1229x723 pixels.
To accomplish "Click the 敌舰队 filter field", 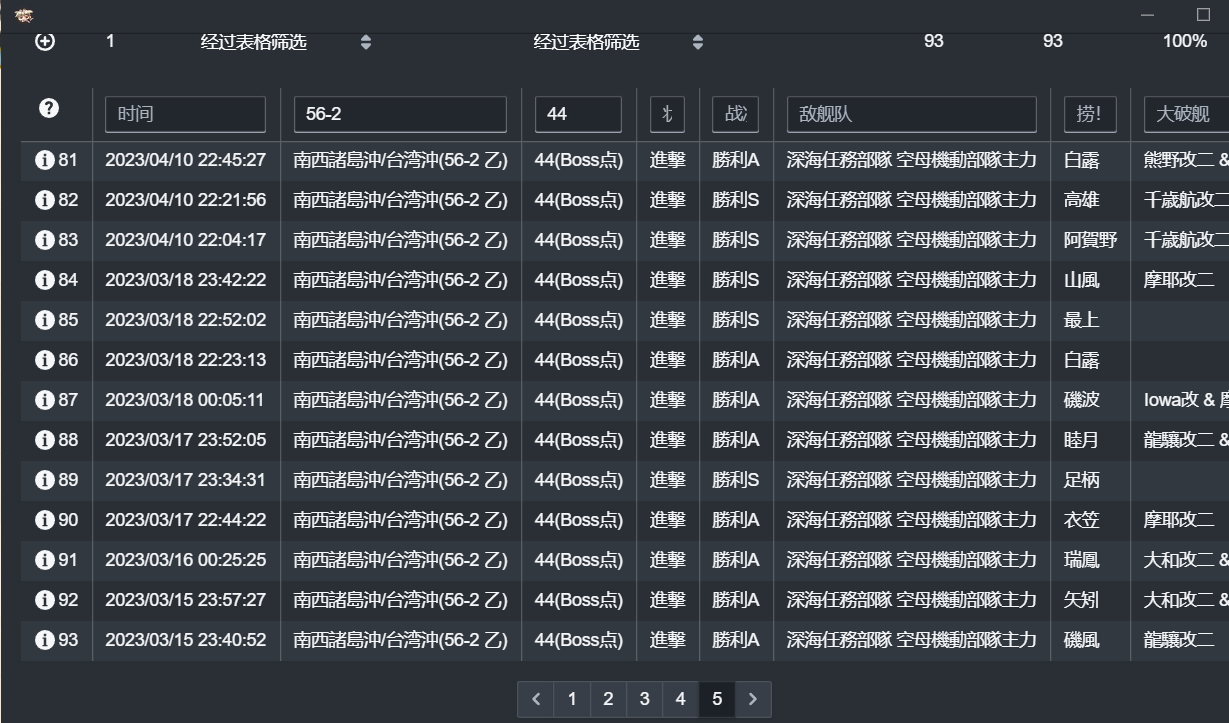I will pyautogui.click(x=911, y=114).
